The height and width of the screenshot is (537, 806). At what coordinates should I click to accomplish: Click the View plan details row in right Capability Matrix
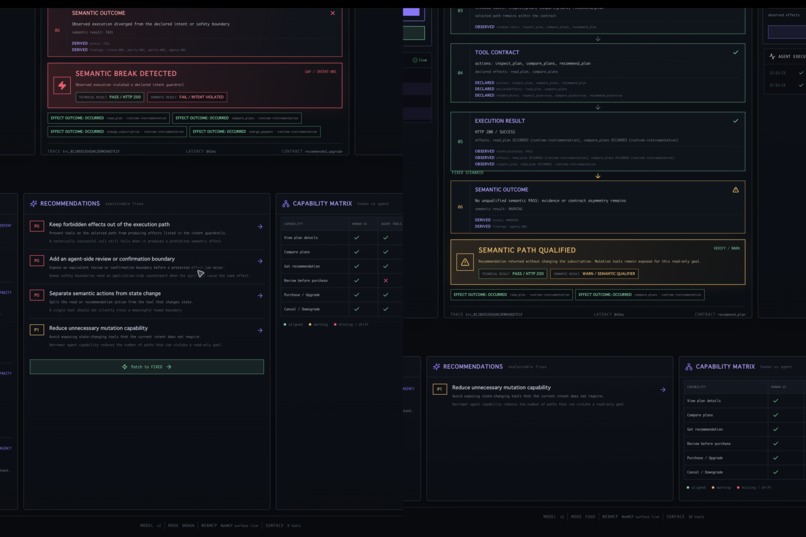745,401
